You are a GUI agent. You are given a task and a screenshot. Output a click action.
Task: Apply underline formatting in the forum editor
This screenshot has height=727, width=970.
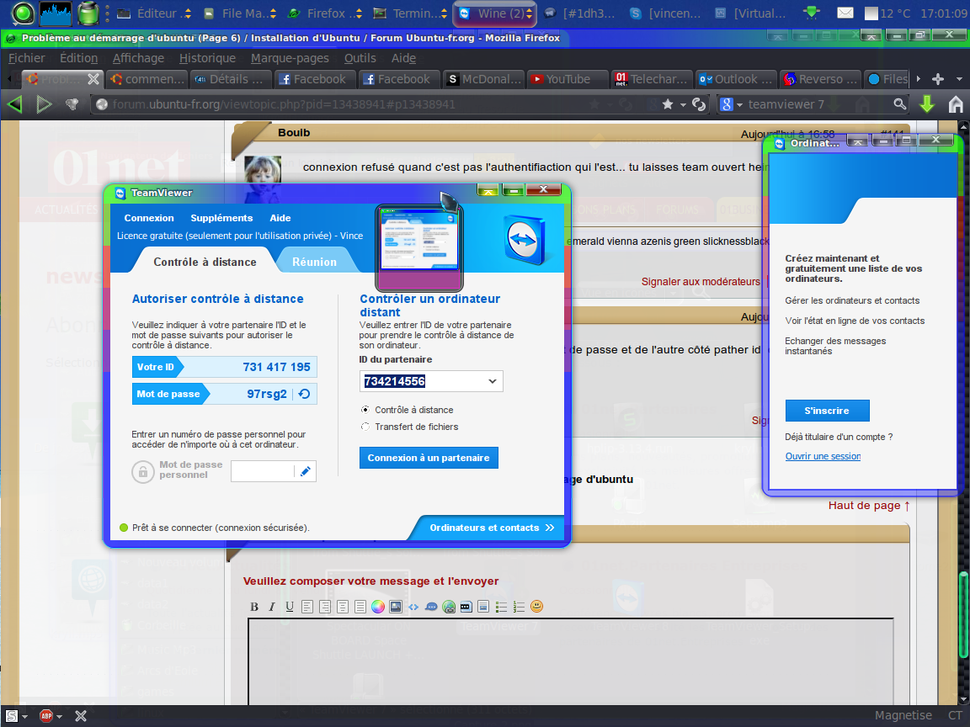[290, 607]
